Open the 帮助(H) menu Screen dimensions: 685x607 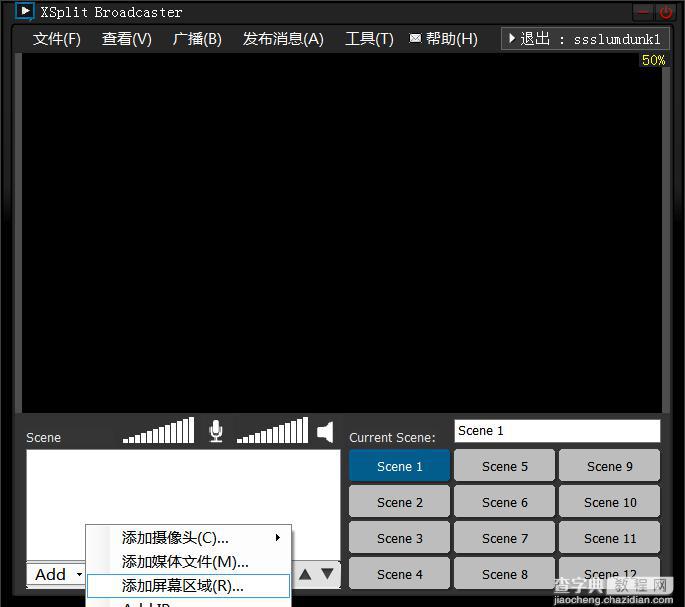click(x=452, y=39)
